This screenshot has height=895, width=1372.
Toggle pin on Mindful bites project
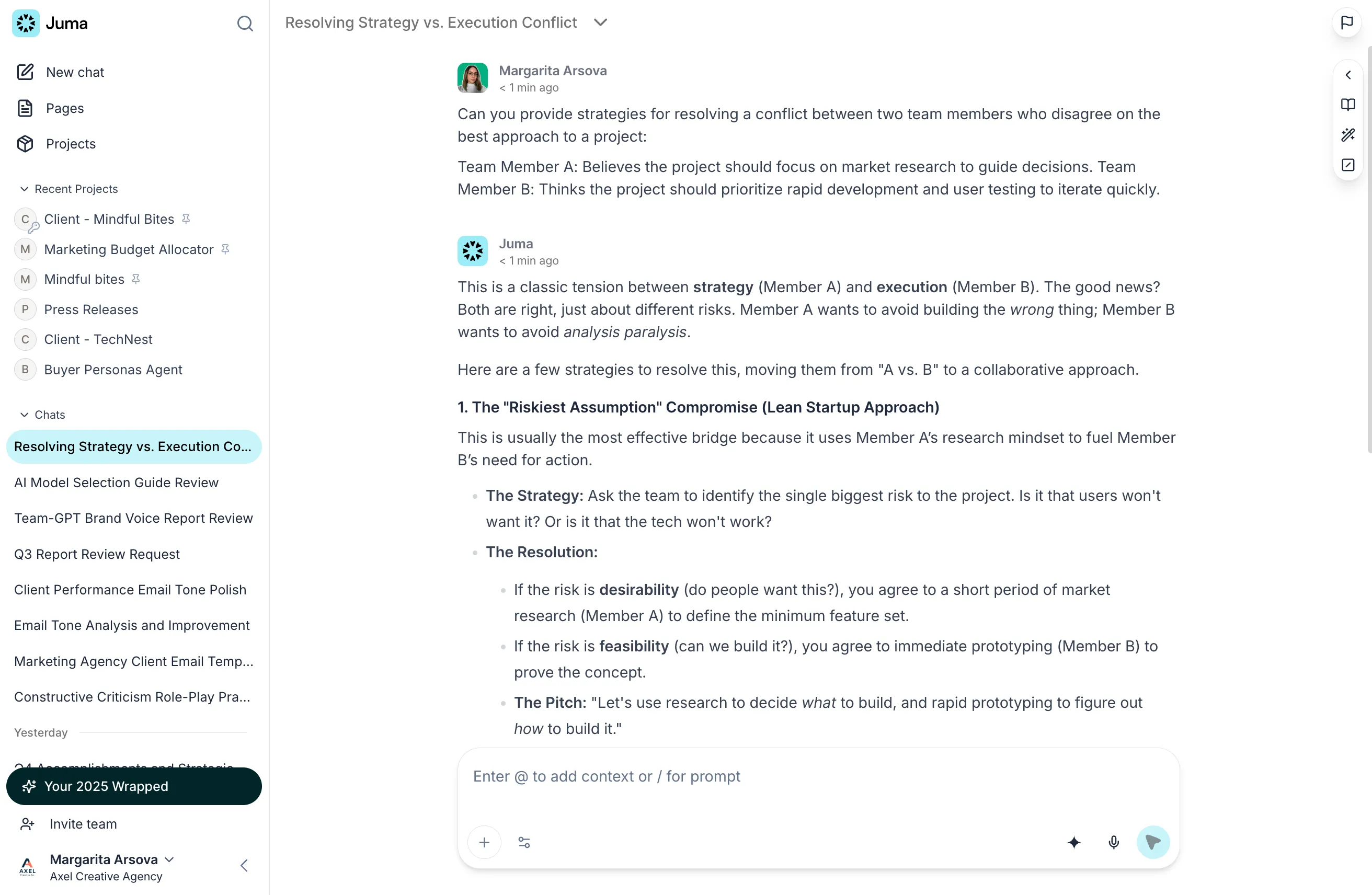click(x=136, y=279)
